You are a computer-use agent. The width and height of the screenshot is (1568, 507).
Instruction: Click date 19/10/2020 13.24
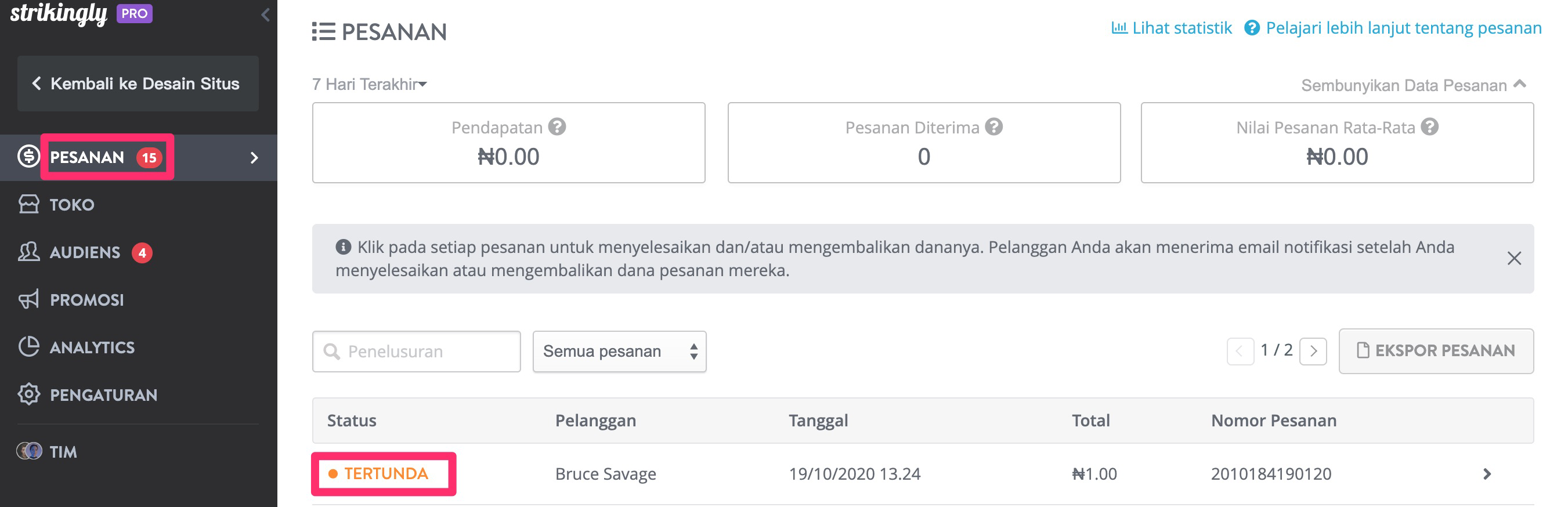[854, 473]
